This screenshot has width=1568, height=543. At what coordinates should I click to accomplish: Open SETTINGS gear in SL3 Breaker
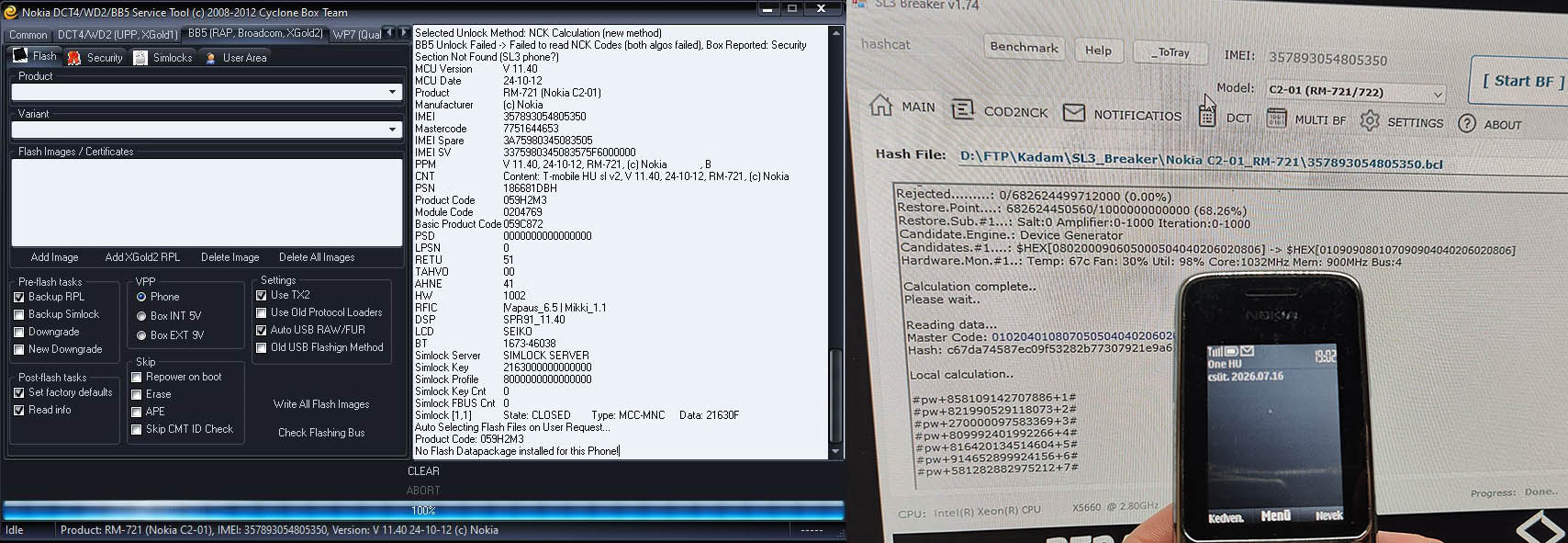tap(1370, 120)
